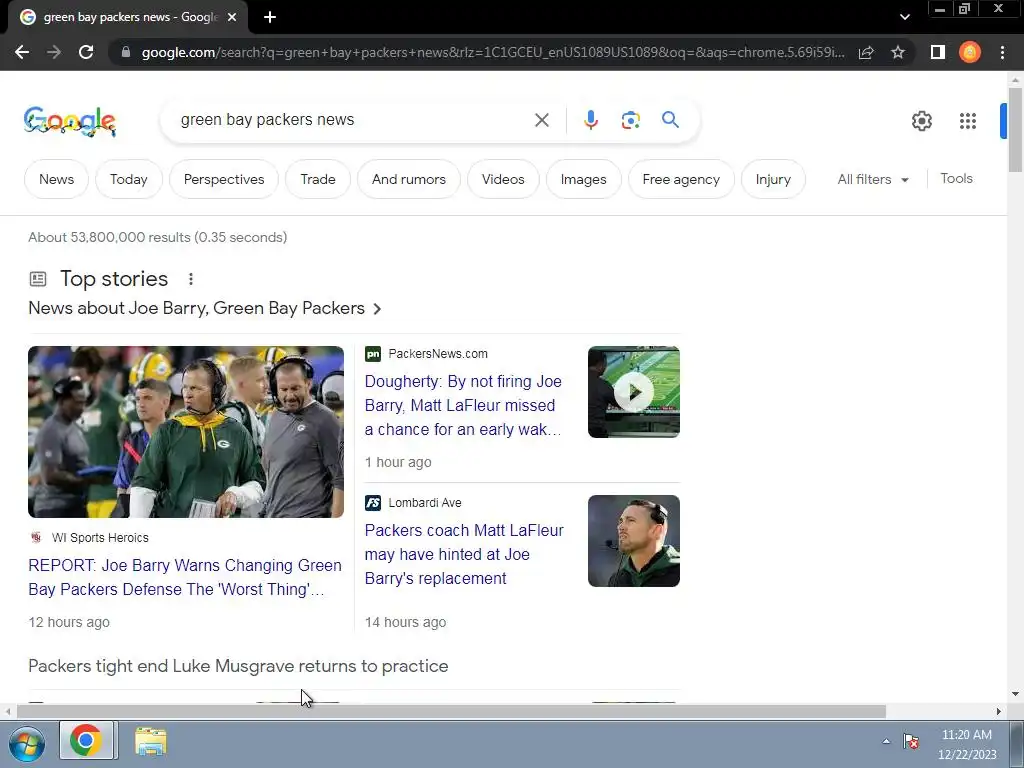
Task: Open the tab search chevron in the title bar
Action: click(904, 18)
